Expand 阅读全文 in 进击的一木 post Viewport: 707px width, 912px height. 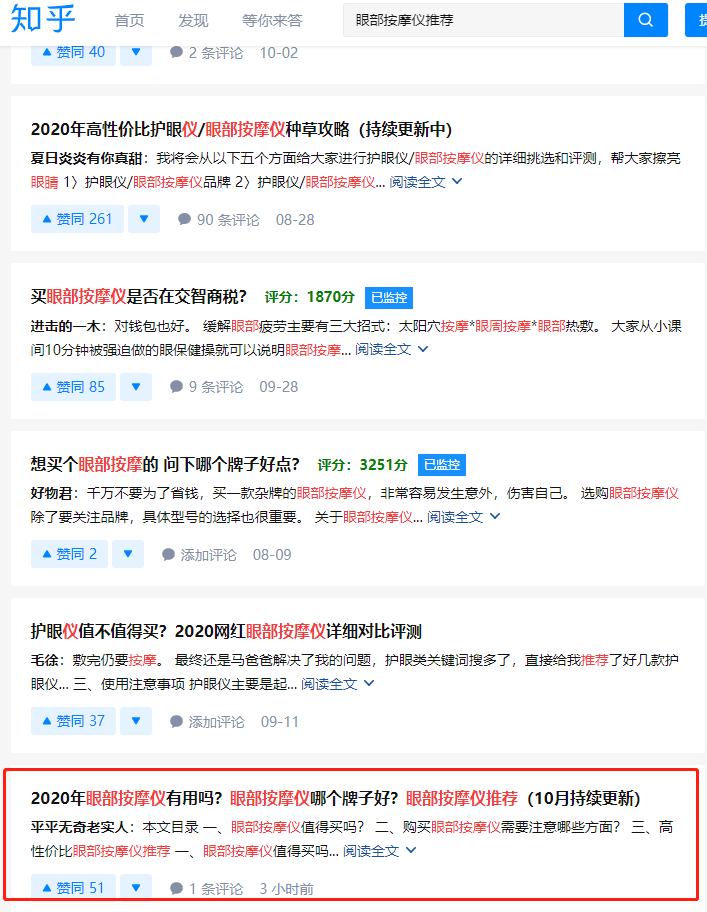[392, 349]
